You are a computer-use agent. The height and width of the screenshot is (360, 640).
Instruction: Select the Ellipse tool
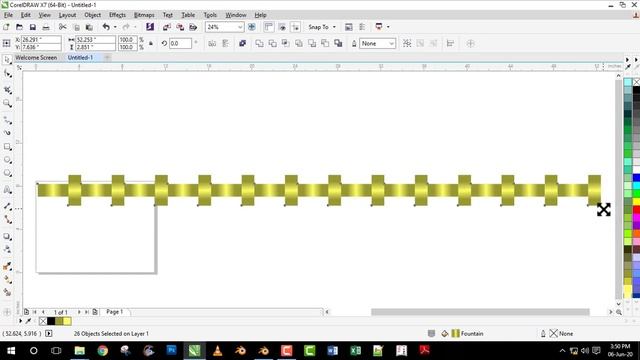pos(7,160)
